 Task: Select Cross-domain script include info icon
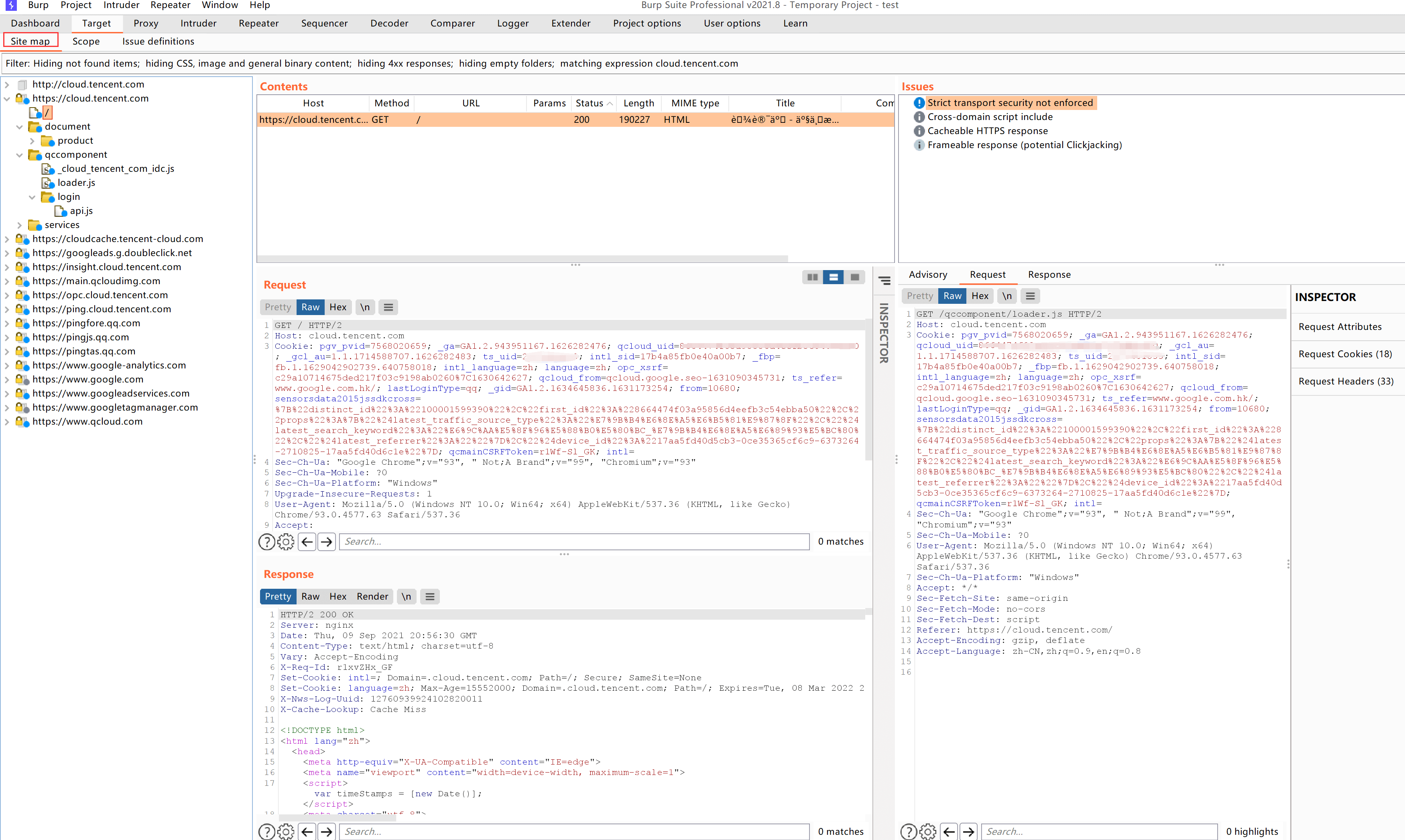coord(919,117)
